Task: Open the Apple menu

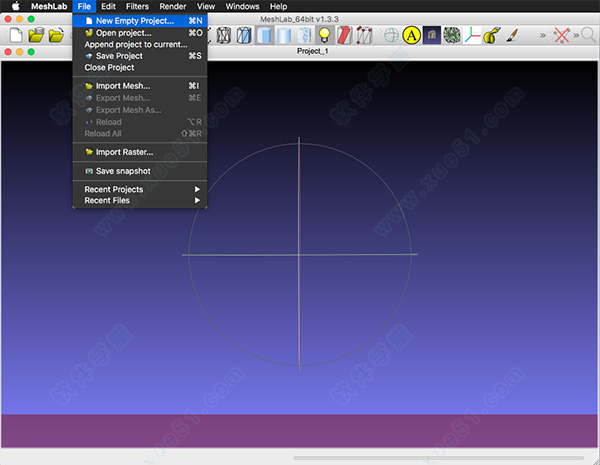Action: click(x=15, y=6)
